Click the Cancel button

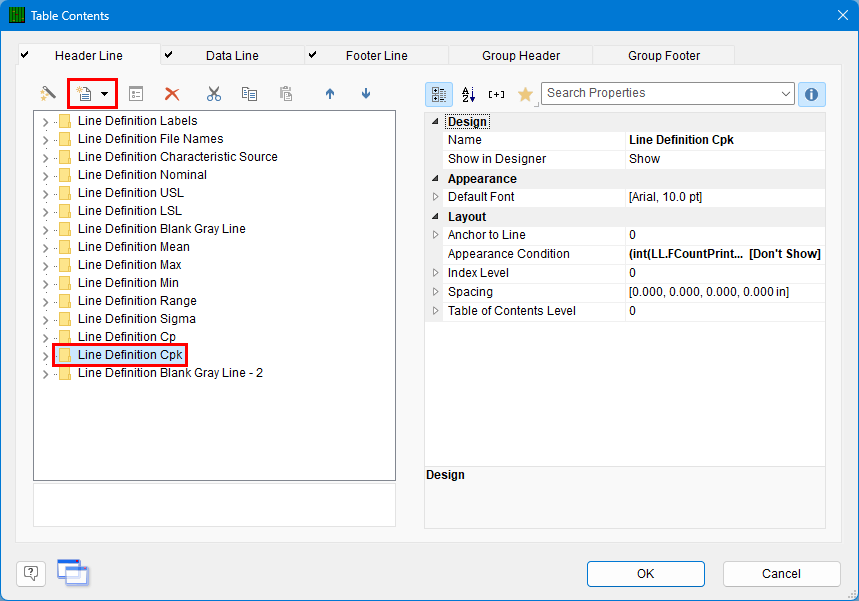click(x=781, y=574)
